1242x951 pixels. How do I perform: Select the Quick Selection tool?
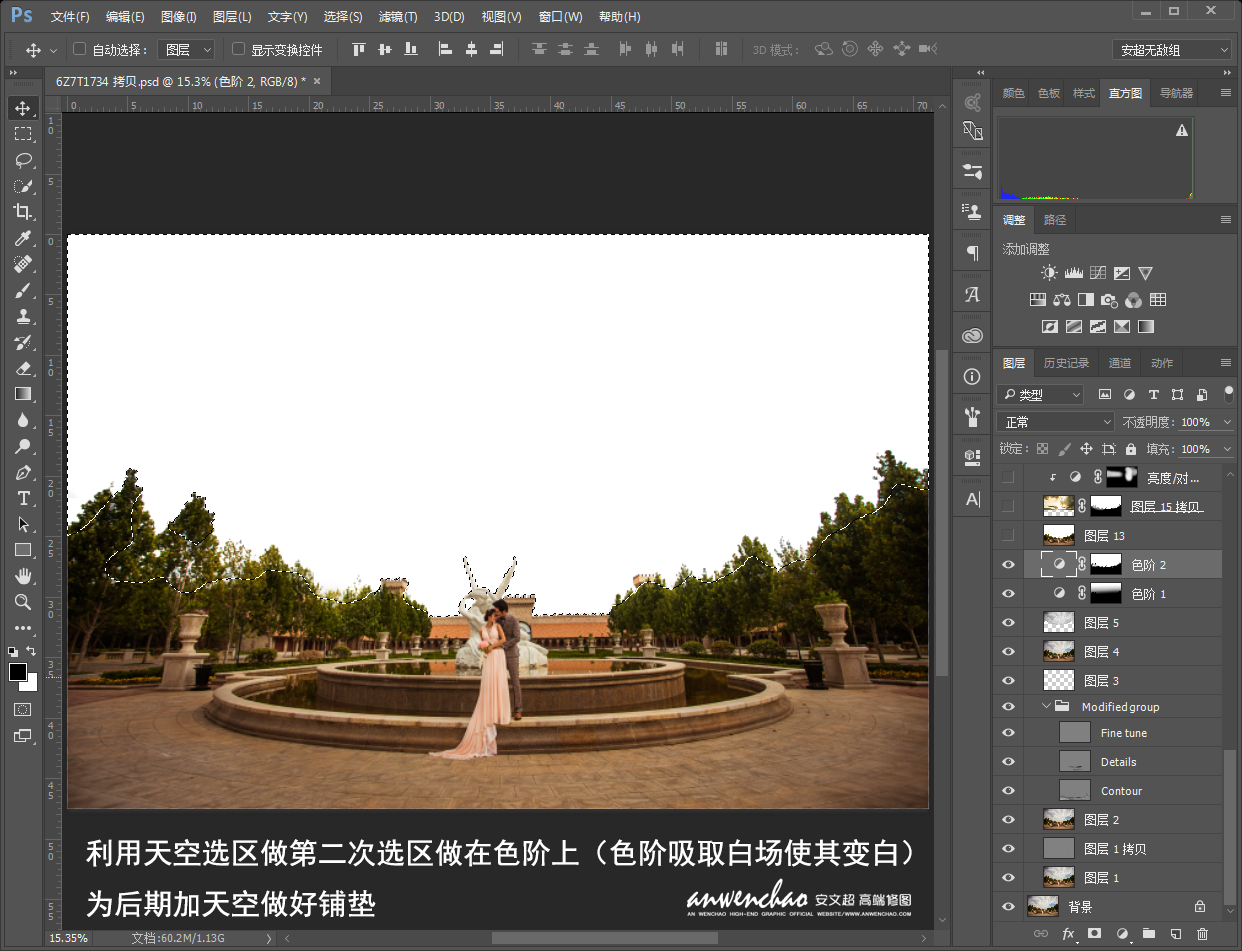(x=23, y=186)
